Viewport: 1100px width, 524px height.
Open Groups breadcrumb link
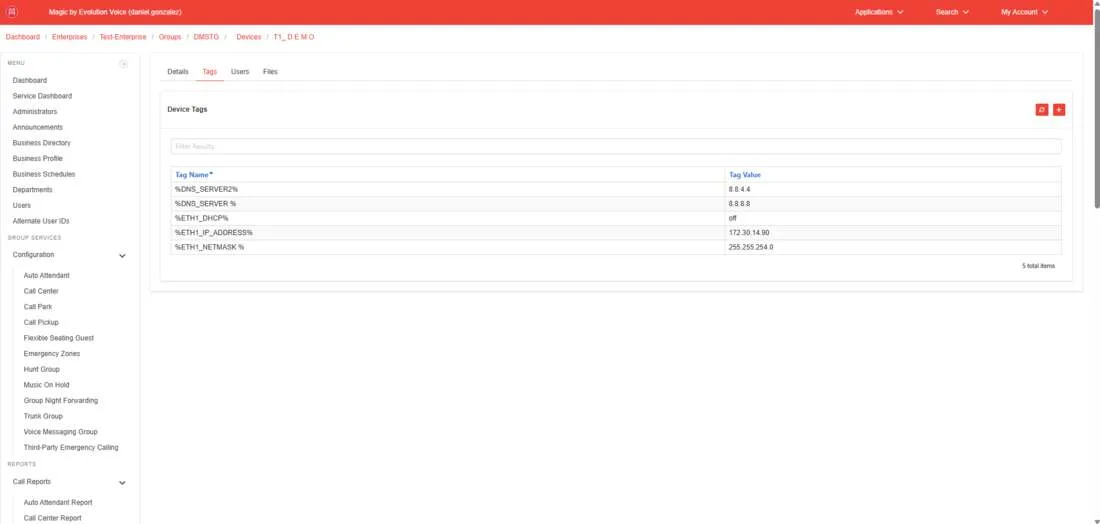click(170, 36)
